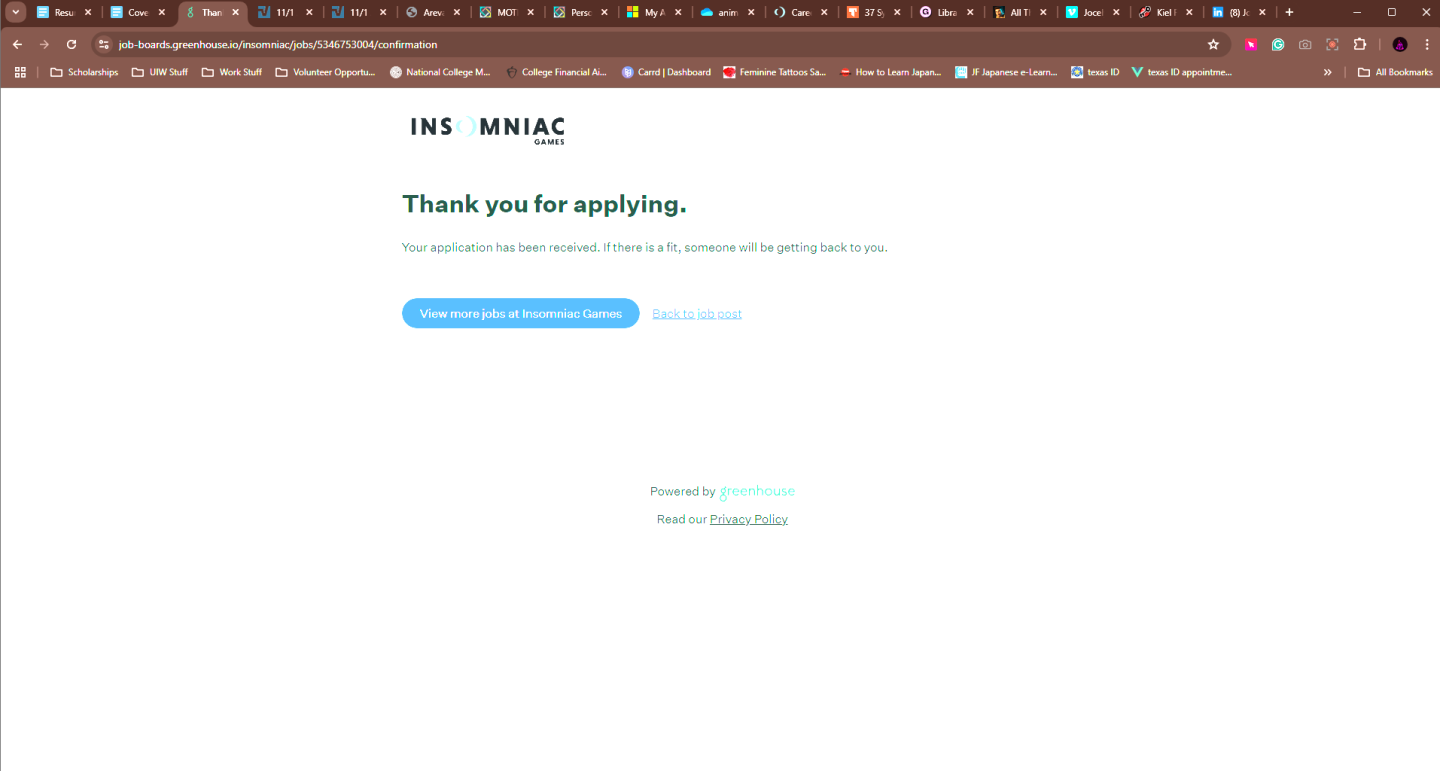Open the Extensions puzzle-piece menu

click(1359, 44)
